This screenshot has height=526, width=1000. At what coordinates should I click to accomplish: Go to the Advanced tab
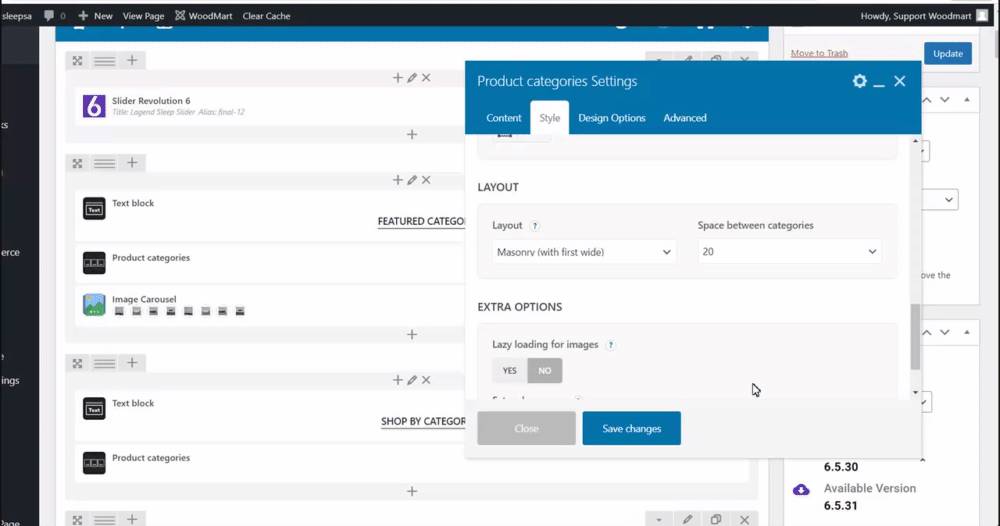[x=685, y=118]
